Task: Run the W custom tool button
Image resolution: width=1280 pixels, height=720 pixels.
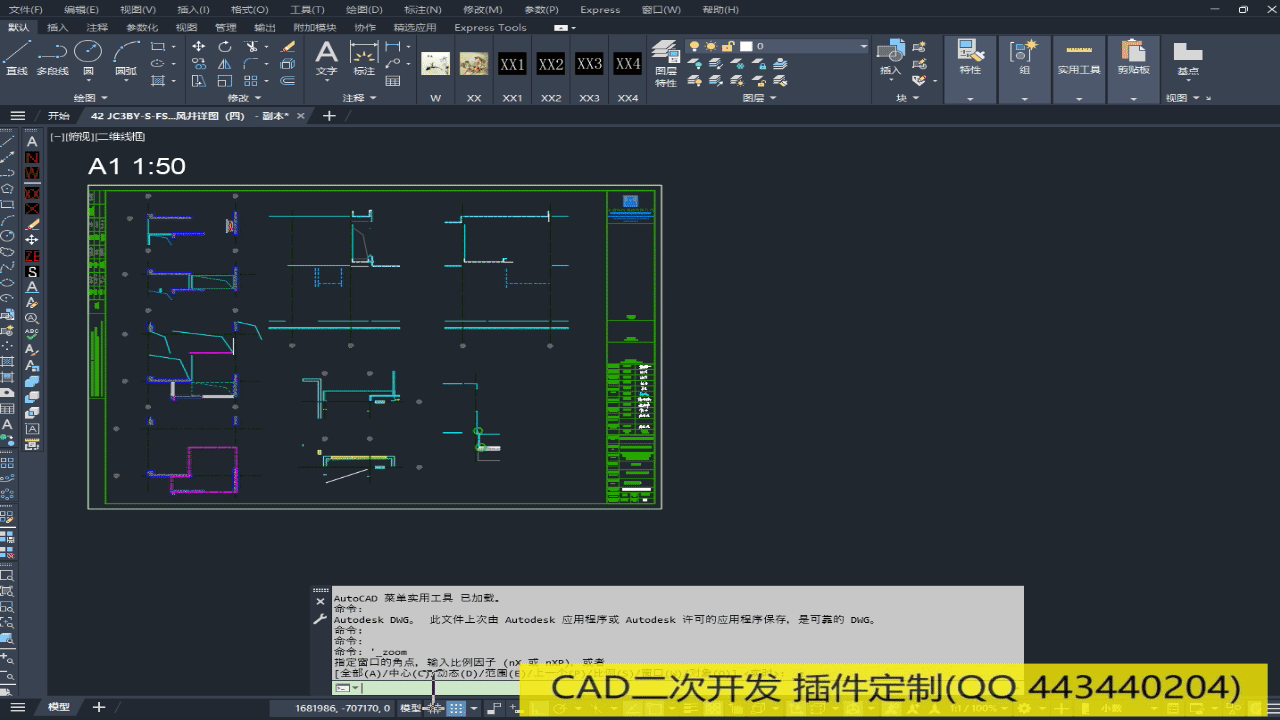Action: pyautogui.click(x=435, y=64)
